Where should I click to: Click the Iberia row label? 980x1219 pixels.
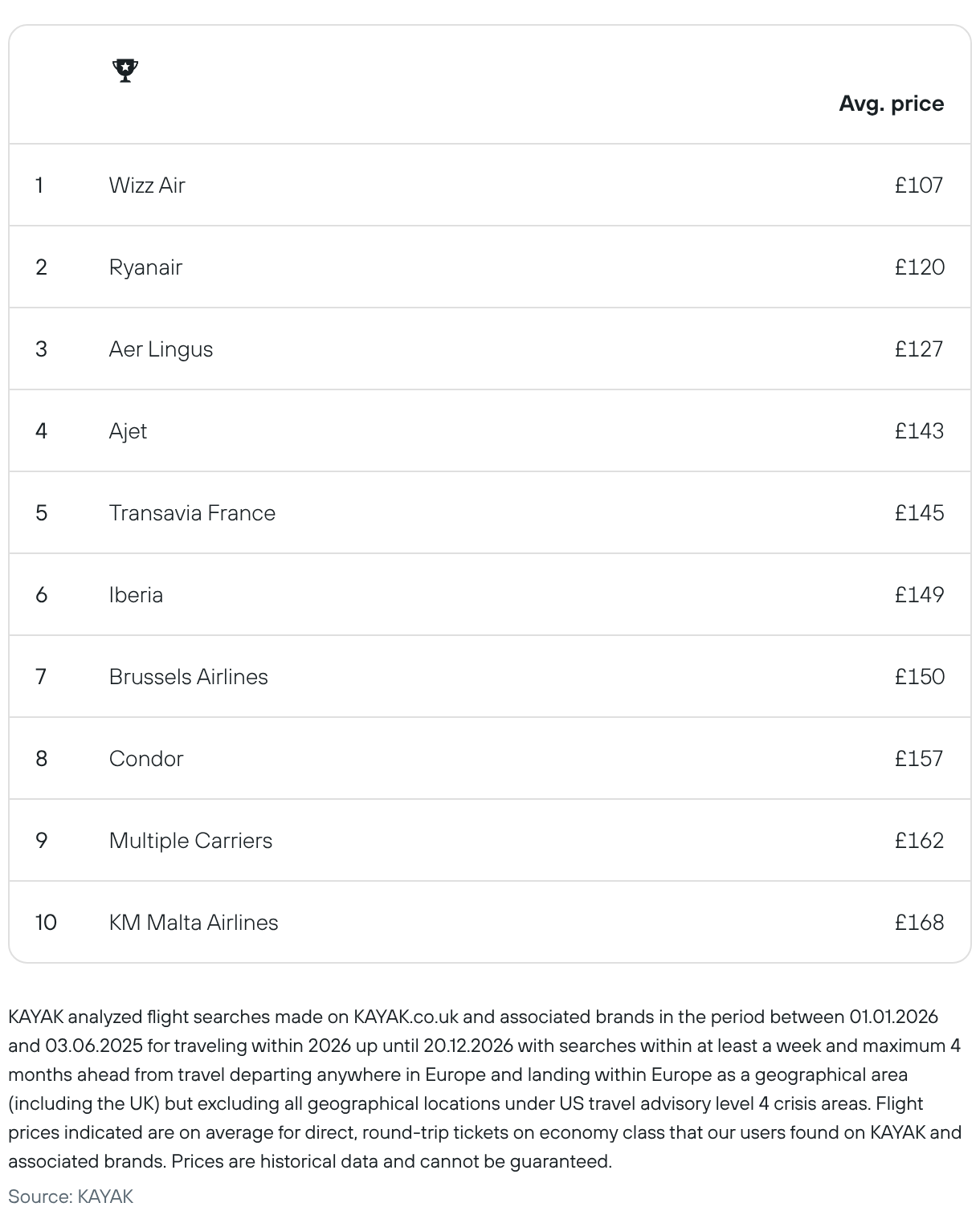point(136,595)
